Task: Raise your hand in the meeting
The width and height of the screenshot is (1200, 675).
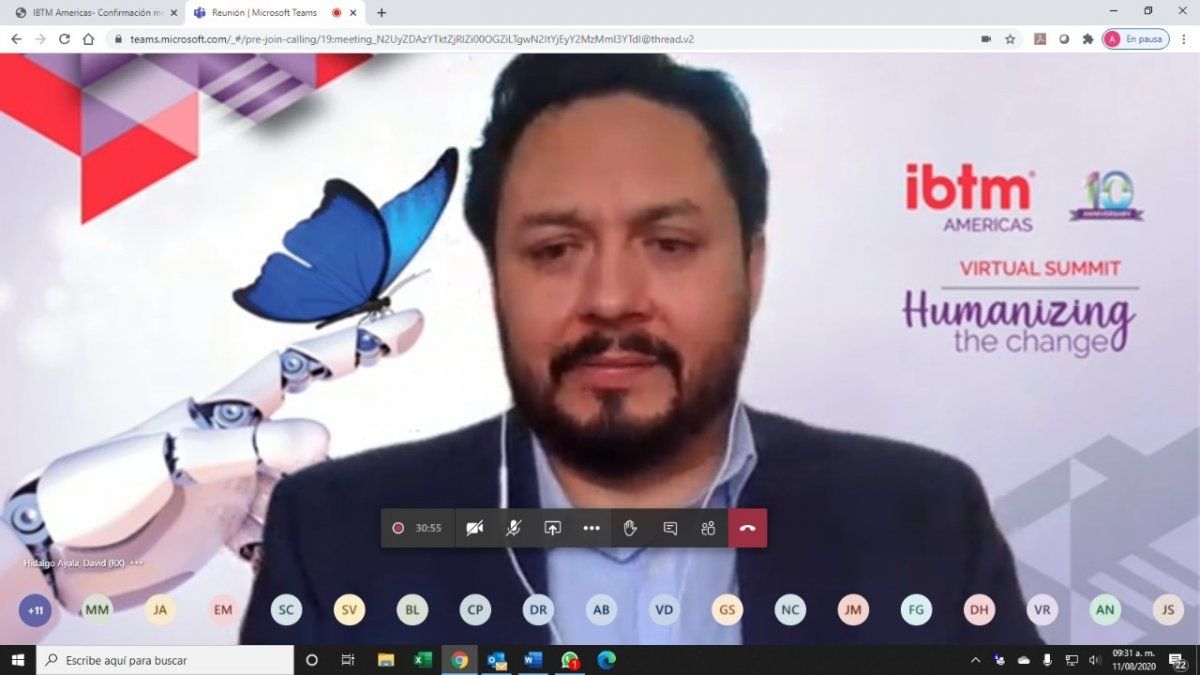Action: [630, 527]
